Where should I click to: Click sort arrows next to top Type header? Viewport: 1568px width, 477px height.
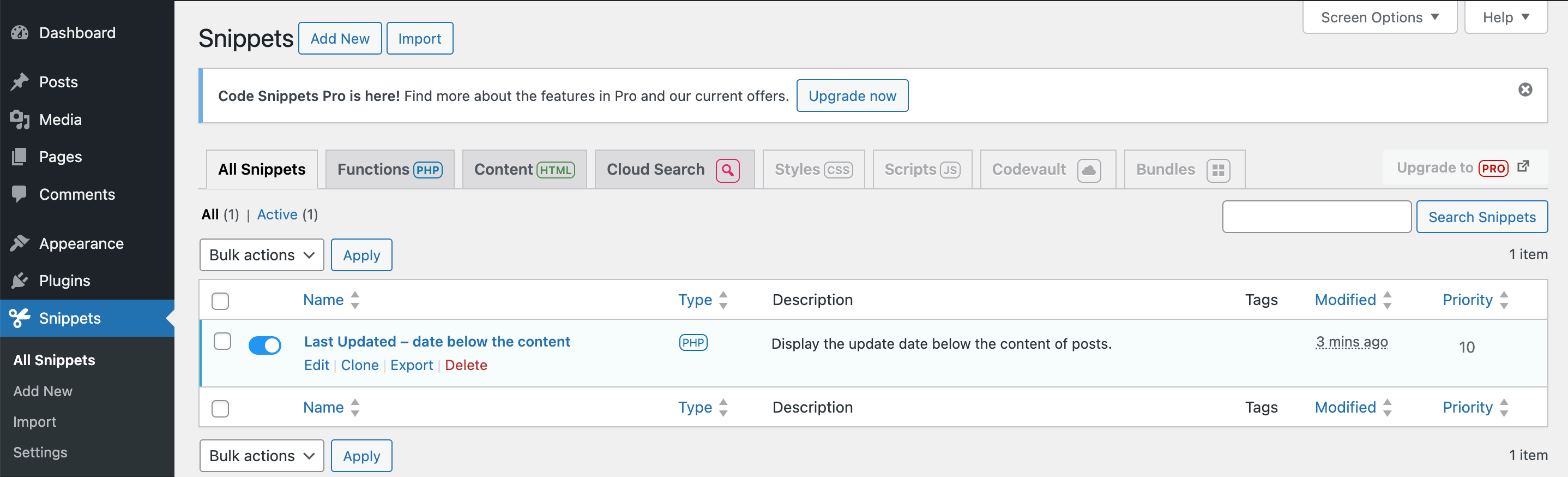tap(723, 300)
